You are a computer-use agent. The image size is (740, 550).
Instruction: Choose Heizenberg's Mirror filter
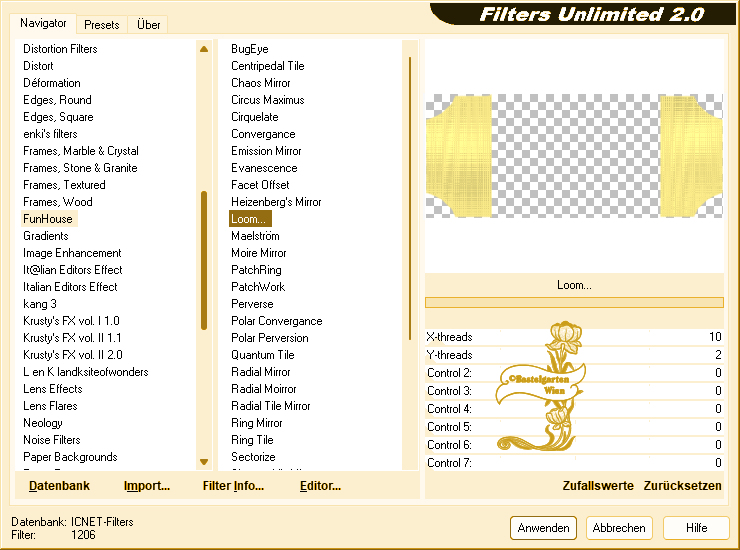[276, 202]
